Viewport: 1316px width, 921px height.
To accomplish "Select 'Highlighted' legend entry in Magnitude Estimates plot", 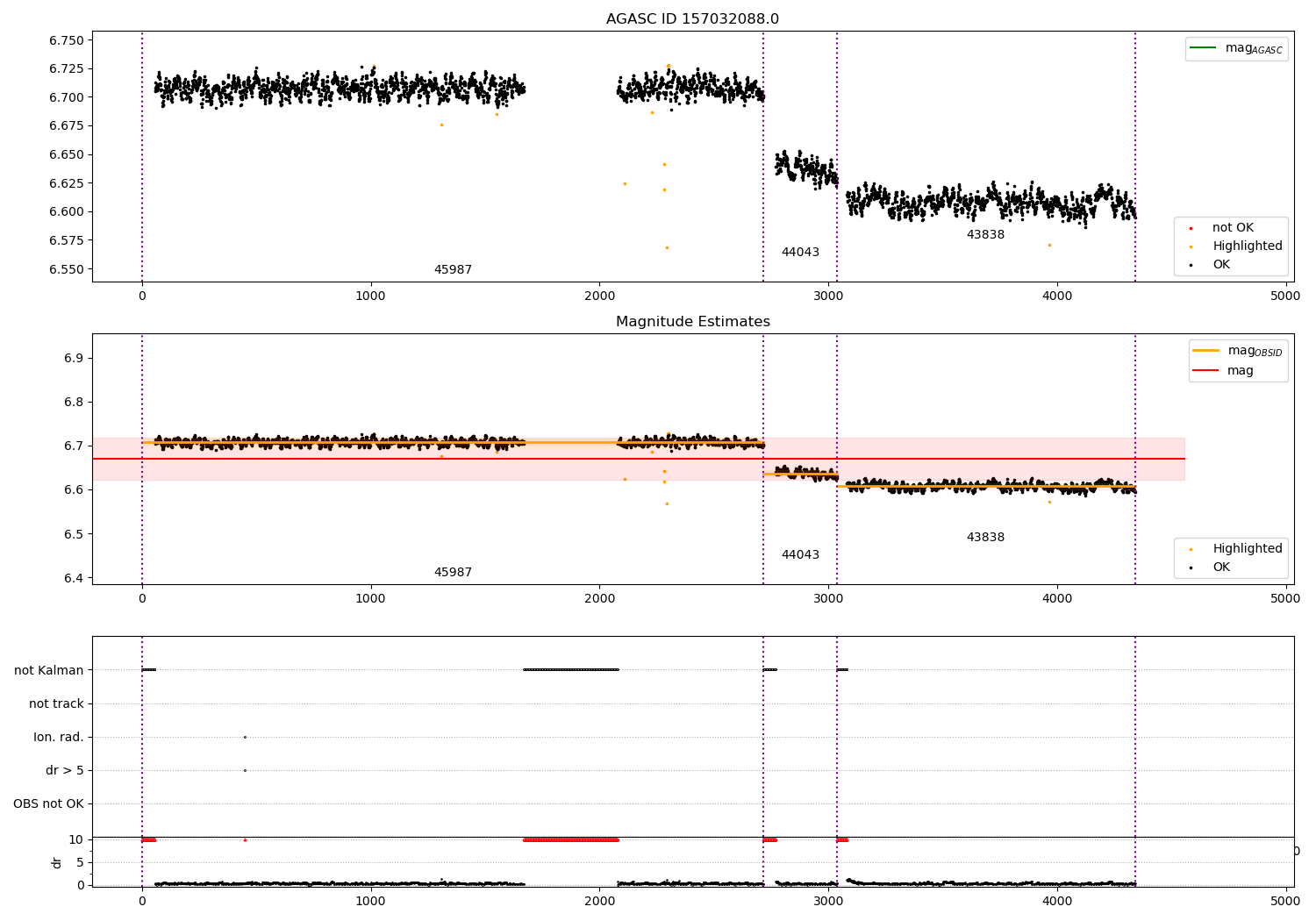I will pyautogui.click(x=1247, y=549).
